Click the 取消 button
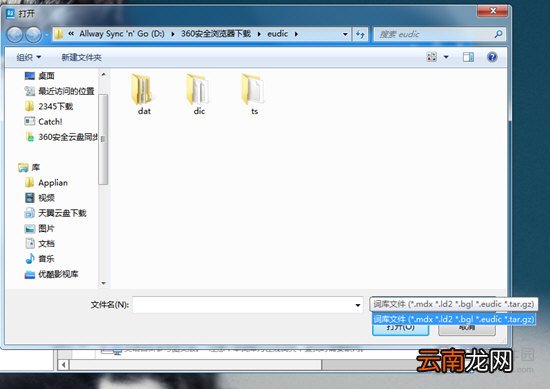The width and height of the screenshot is (550, 389). [467, 329]
